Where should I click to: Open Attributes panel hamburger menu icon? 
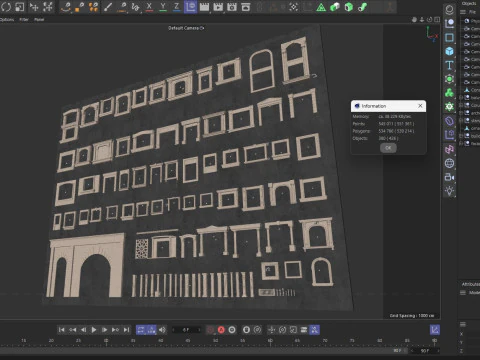[x=463, y=293]
